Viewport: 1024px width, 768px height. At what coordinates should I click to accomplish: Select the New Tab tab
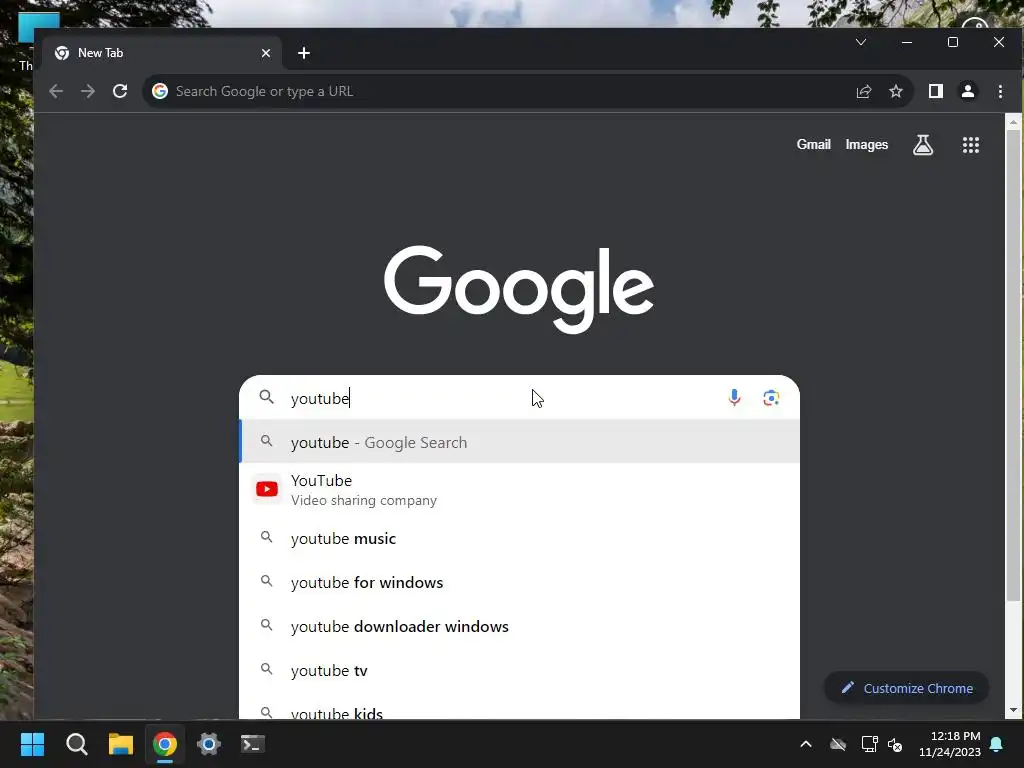[x=162, y=53]
